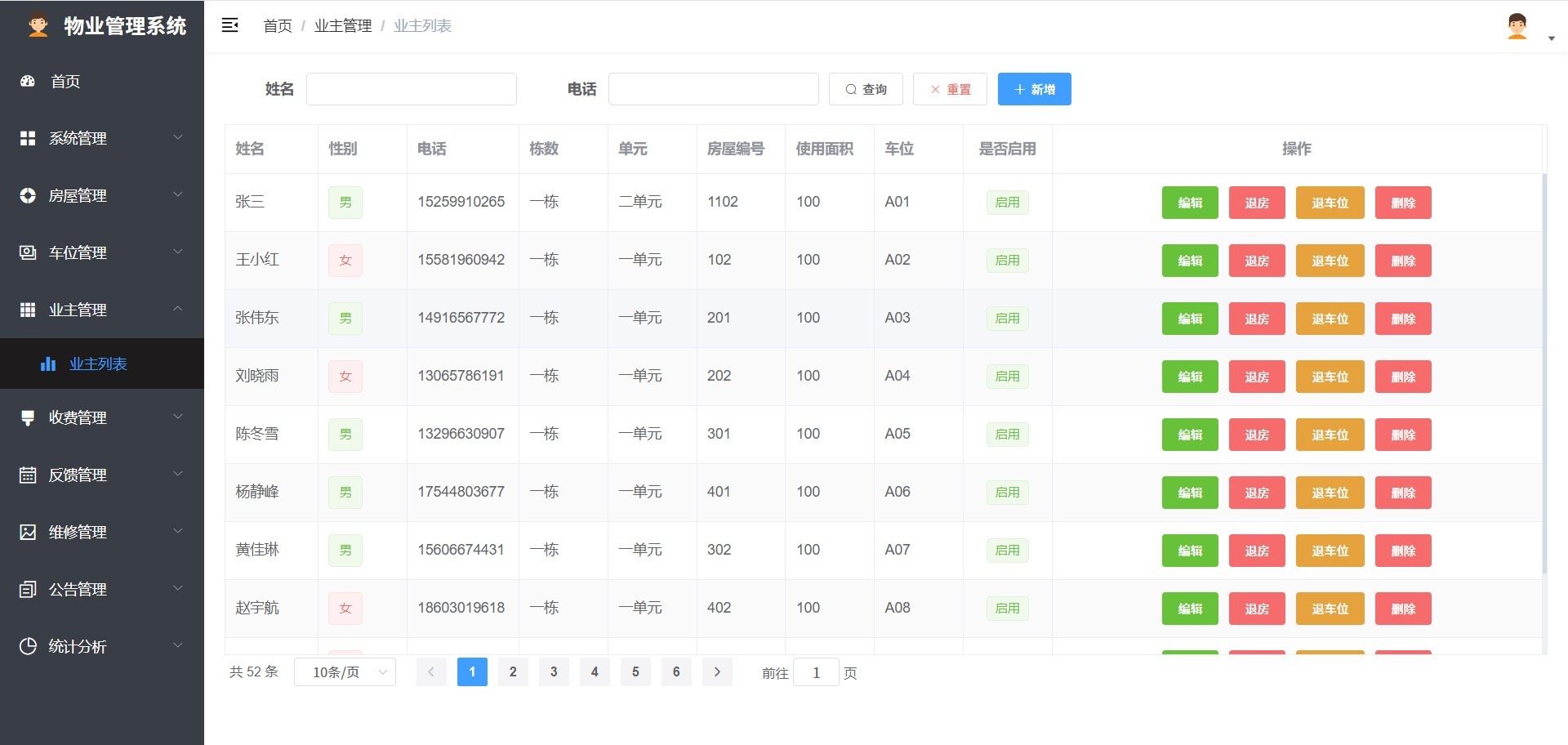This screenshot has height=745, width=1568.
Task: Click the 房屋管理 circle icon
Action: coord(28,195)
